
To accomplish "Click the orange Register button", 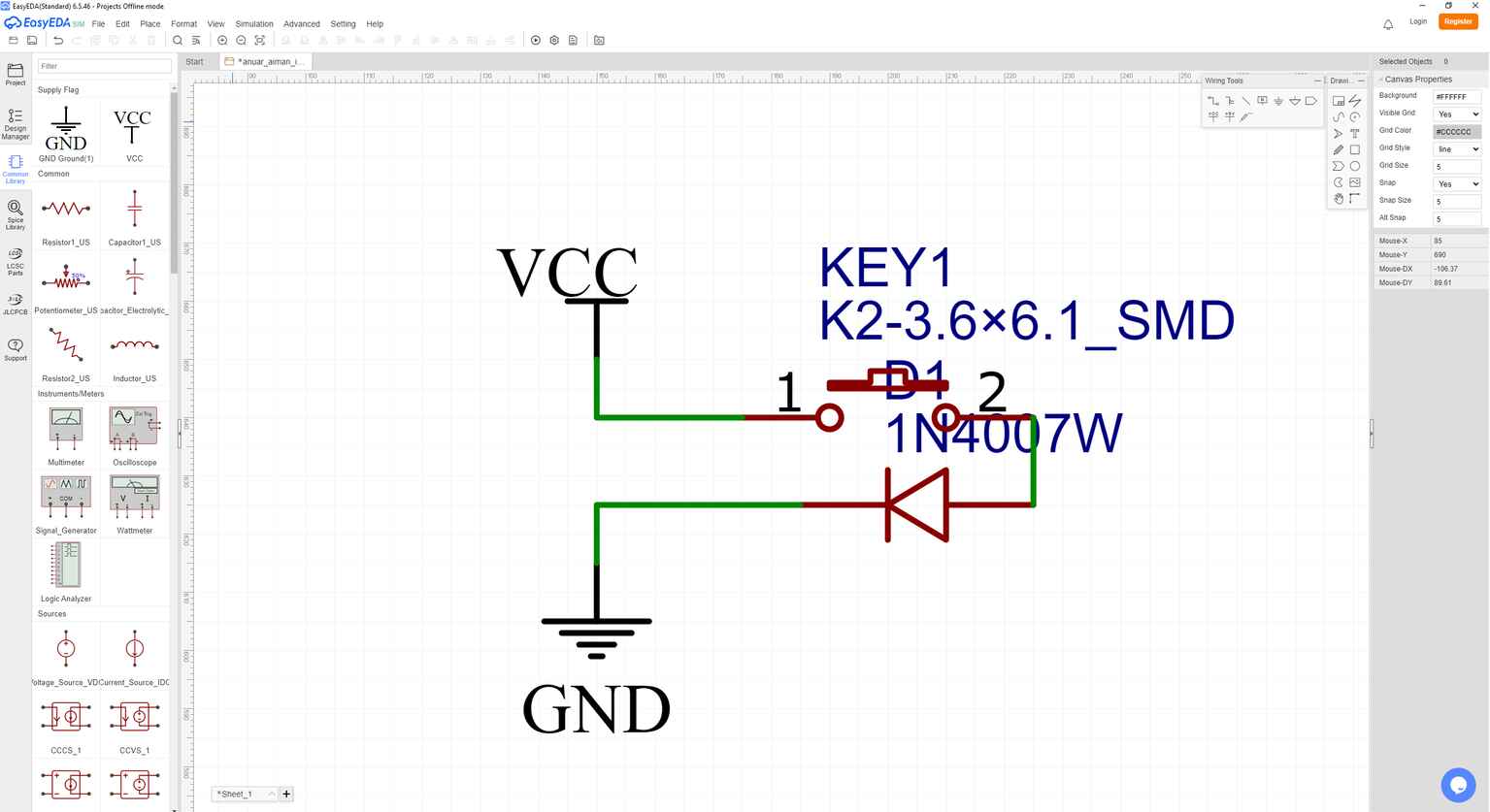I will coord(1458,21).
